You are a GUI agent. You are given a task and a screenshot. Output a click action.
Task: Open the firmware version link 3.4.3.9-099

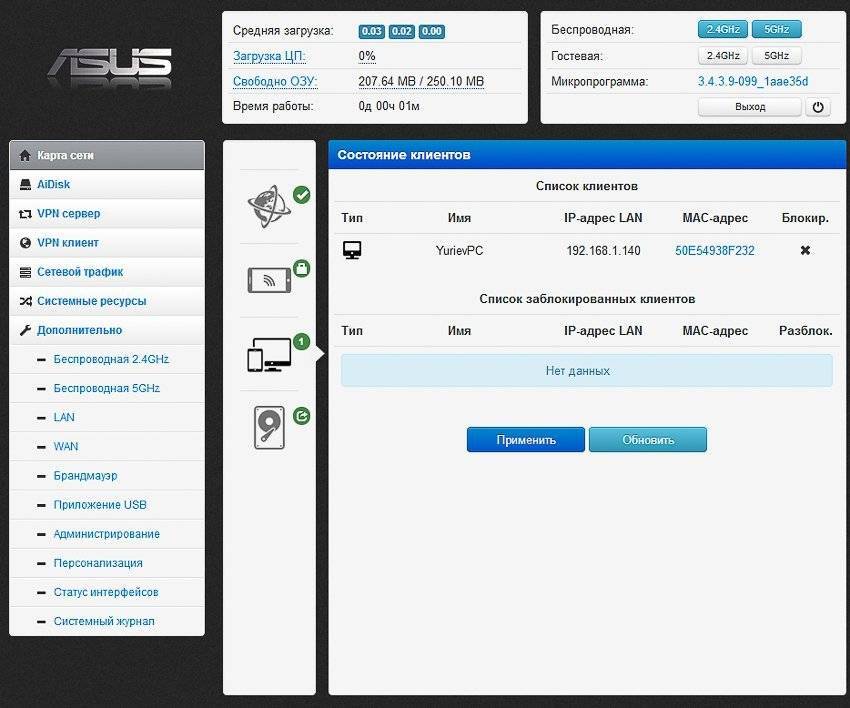[752, 81]
